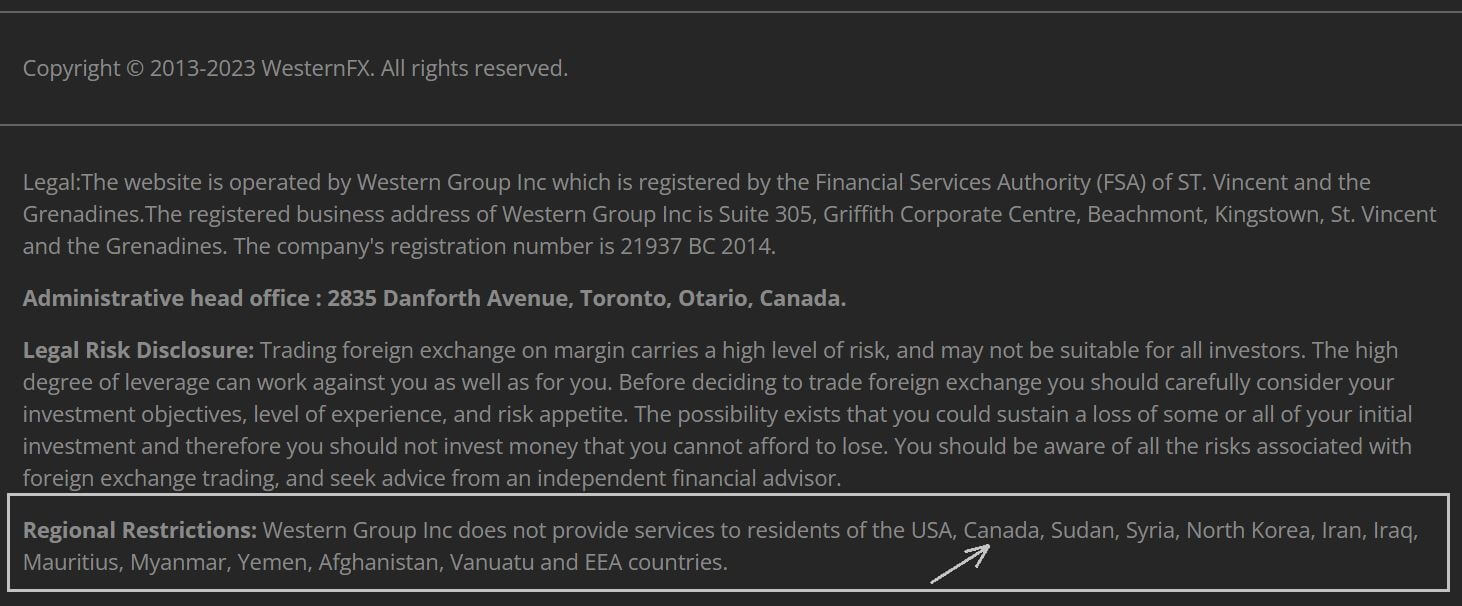This screenshot has width=1462, height=606.
Task: Click the Legal: label starting the first paragraph
Action: [x=51, y=182]
